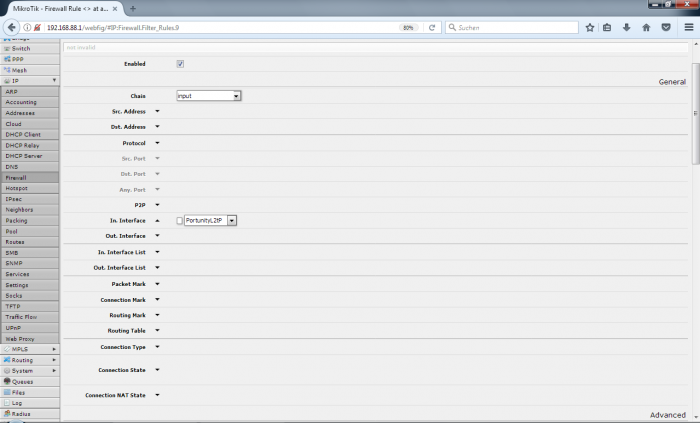Open a new browser tab with plus icon

tap(132, 8)
